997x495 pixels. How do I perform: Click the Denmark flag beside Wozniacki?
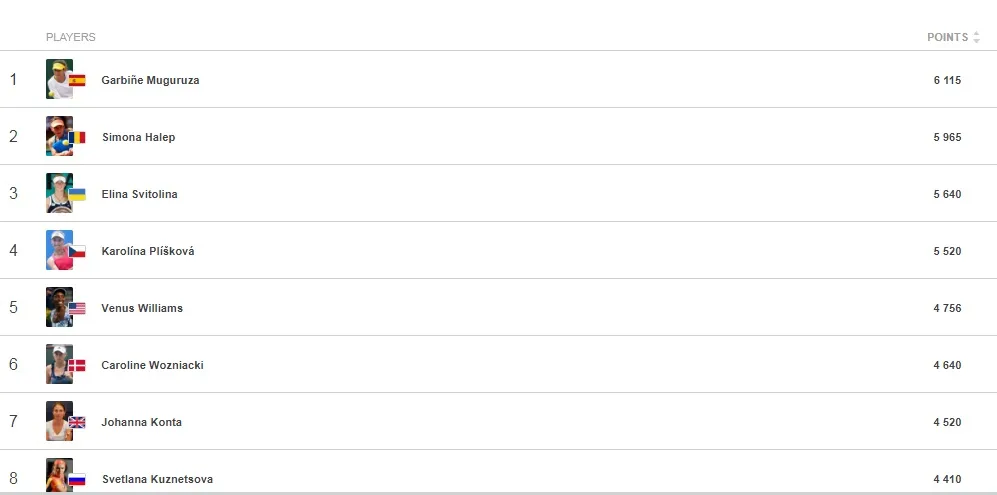(77, 365)
